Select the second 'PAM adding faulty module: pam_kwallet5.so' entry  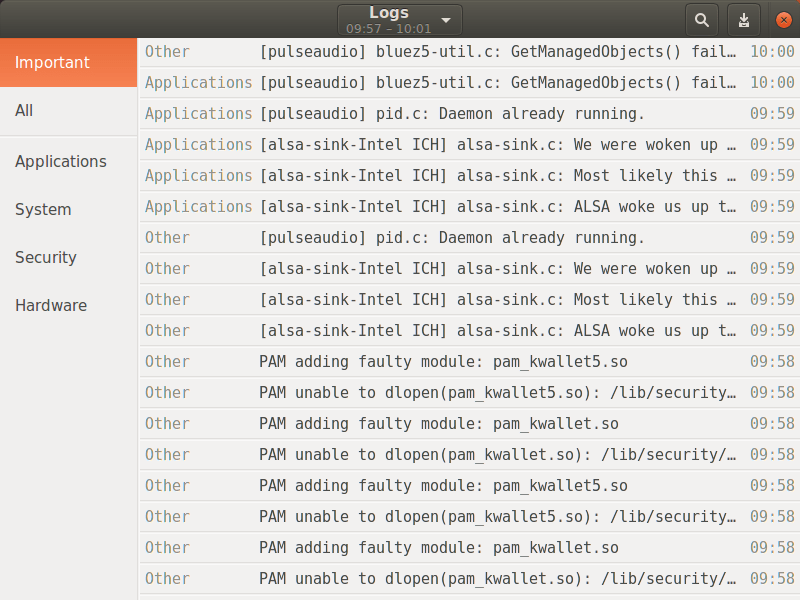[x=470, y=485]
